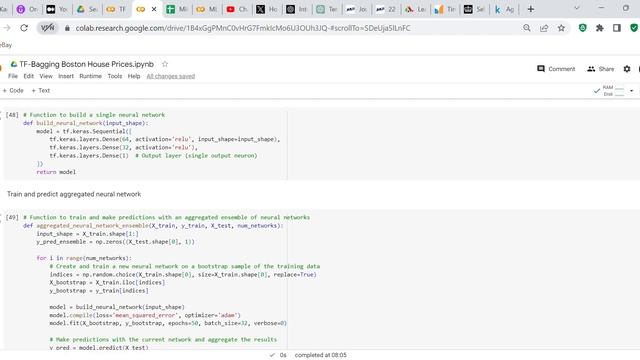Switch to the Google Sheets tab
640x360 pixels.
tap(177, 9)
